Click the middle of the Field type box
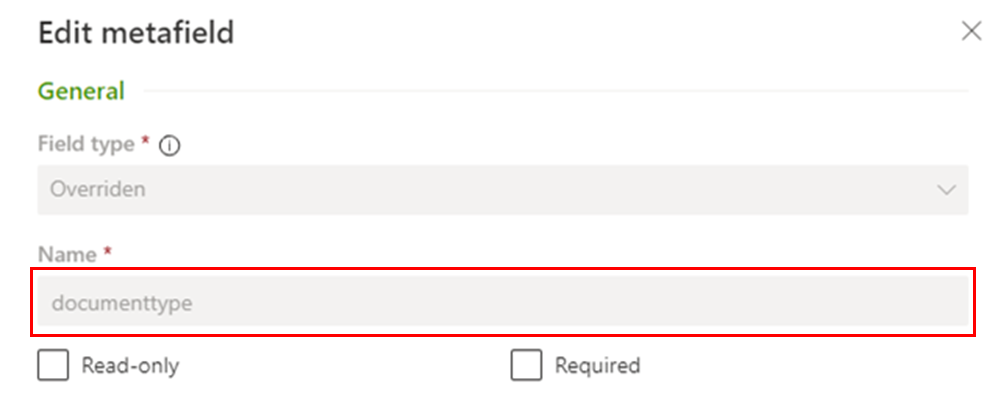 (x=502, y=189)
